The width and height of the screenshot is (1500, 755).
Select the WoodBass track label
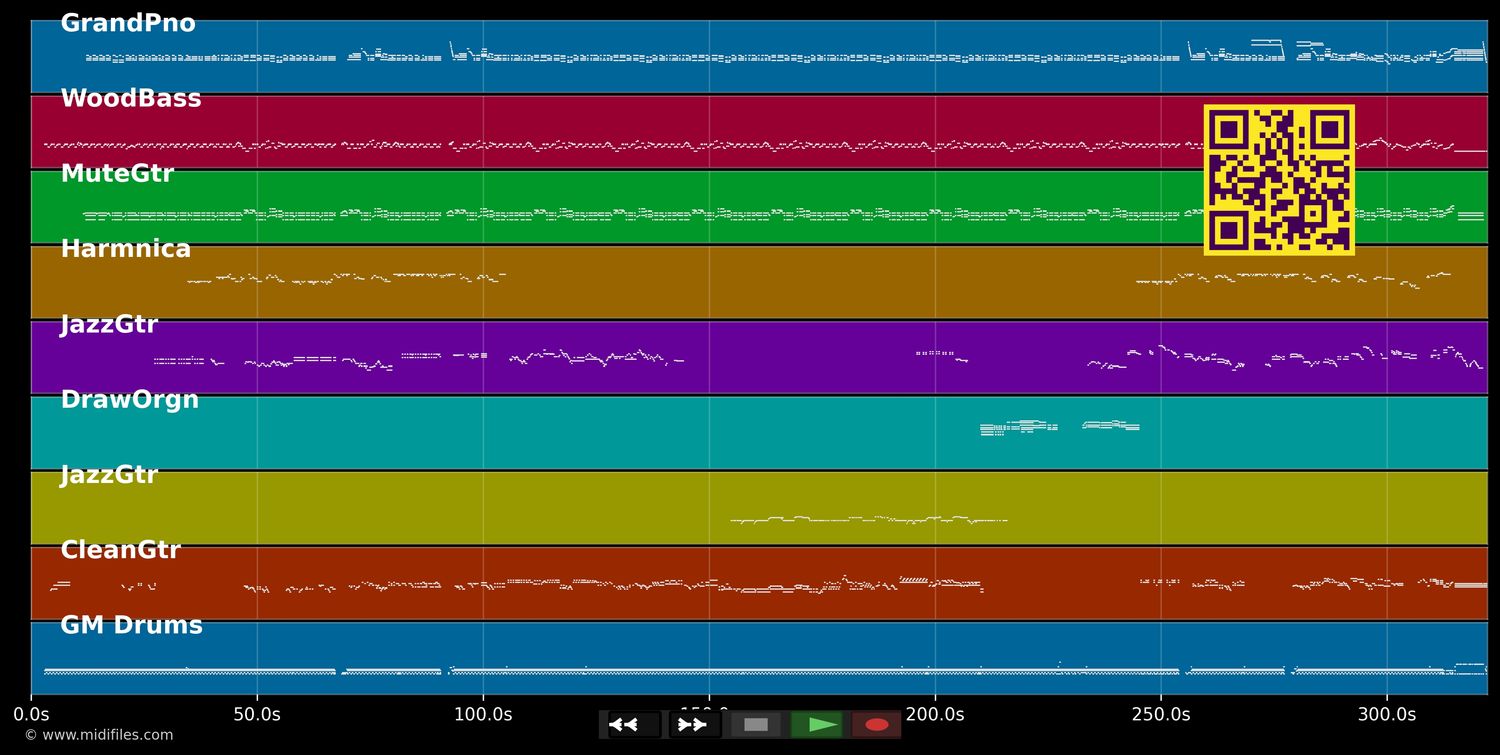coord(131,98)
